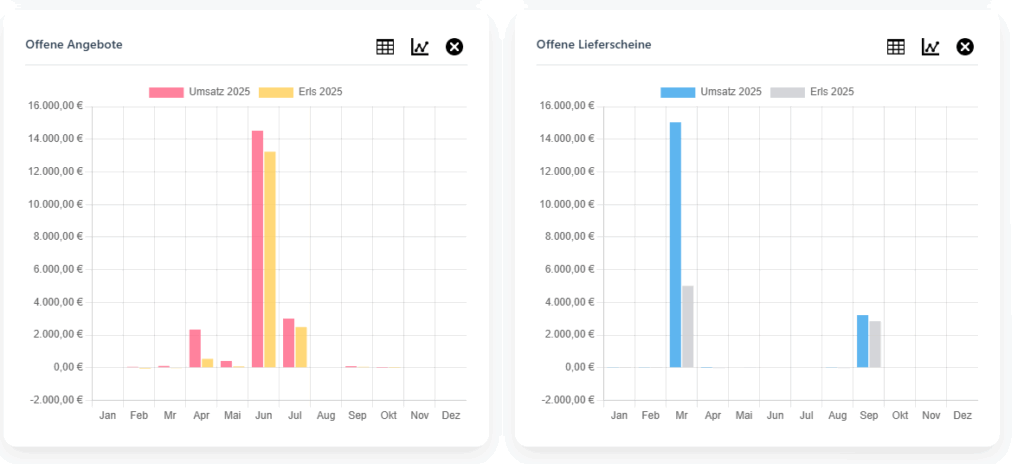Select blue Umsatz bar for September
Screen dimensions: 1024x464
click(x=862, y=341)
